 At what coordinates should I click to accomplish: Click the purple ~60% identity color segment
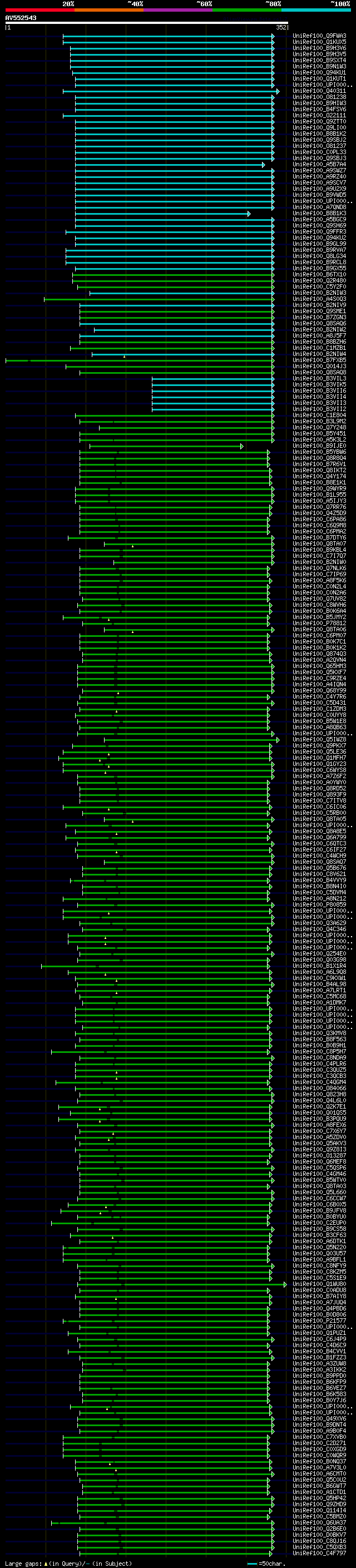177,10
